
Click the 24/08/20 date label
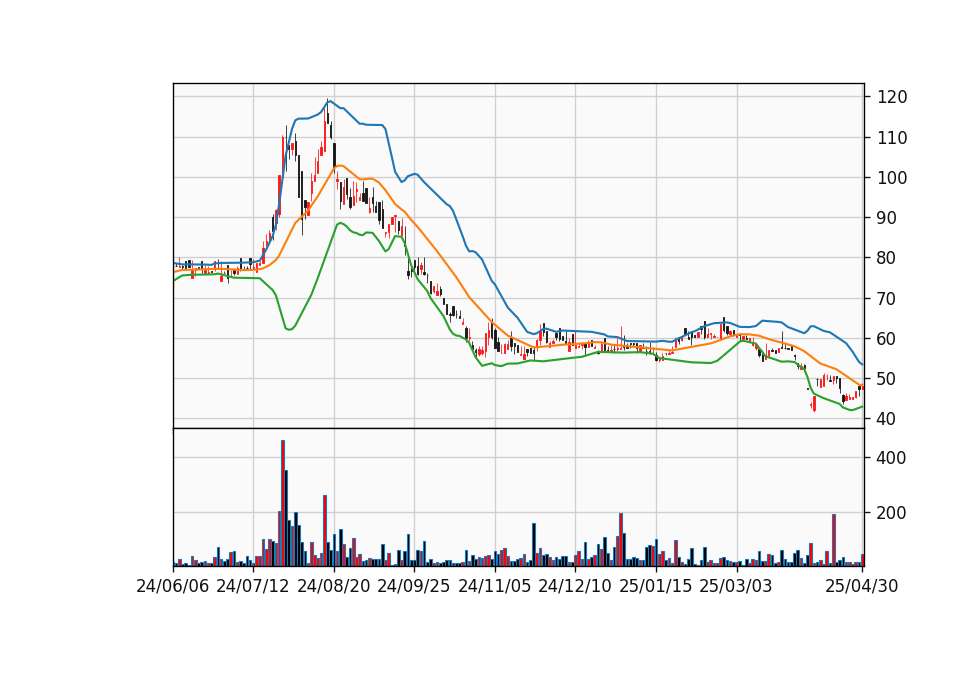click(334, 586)
